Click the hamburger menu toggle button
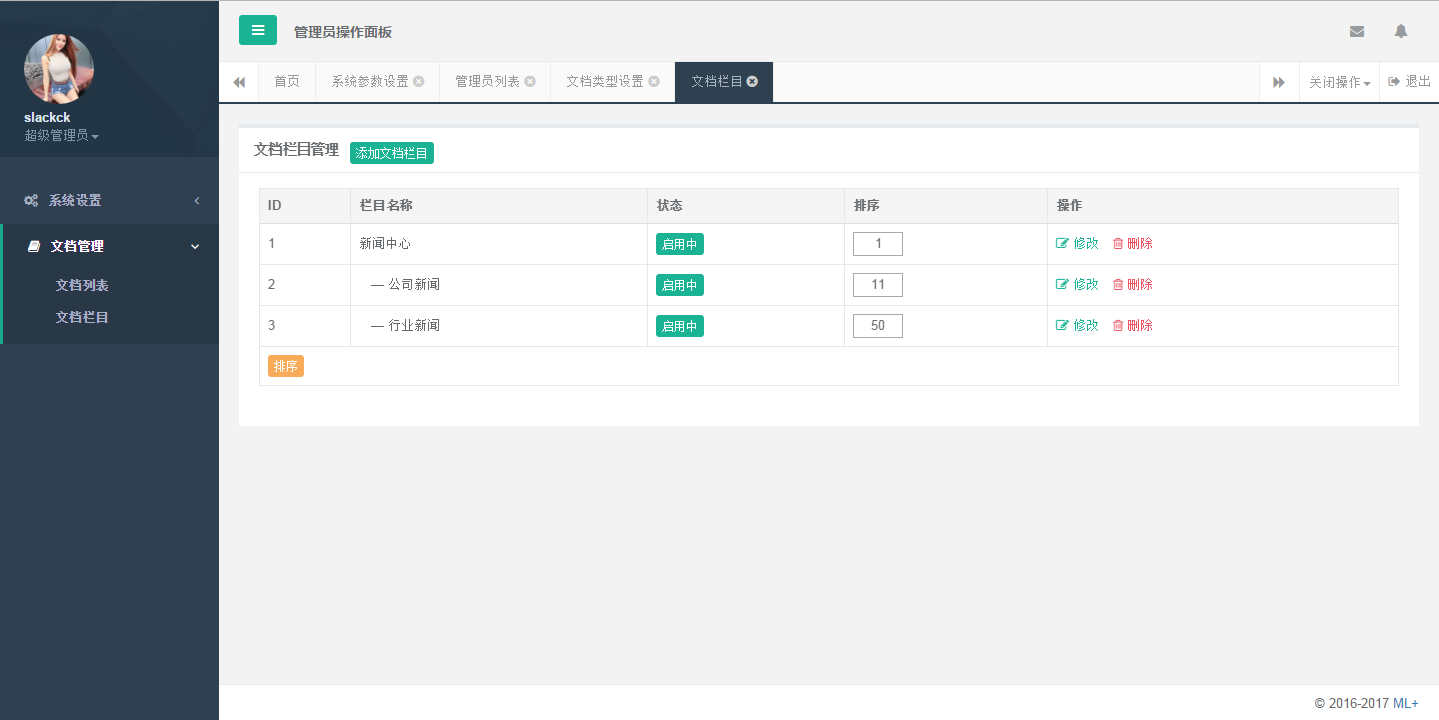Viewport: 1439px width, 720px height. [x=257, y=30]
